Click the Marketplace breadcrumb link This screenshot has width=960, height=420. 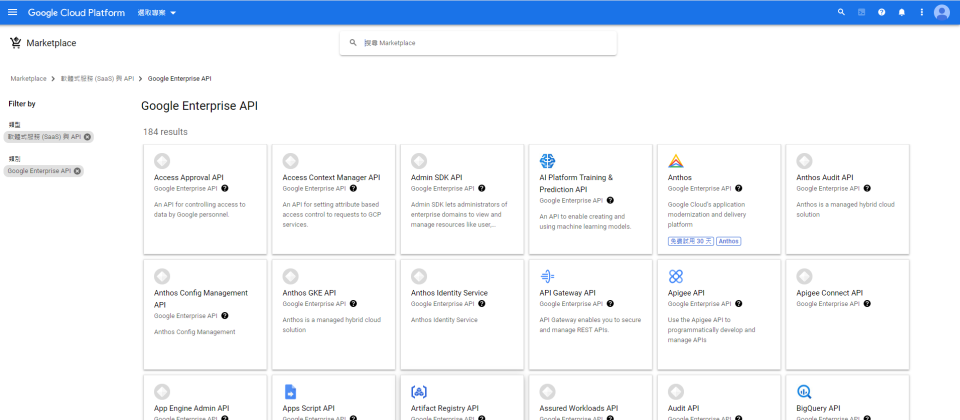click(x=28, y=78)
